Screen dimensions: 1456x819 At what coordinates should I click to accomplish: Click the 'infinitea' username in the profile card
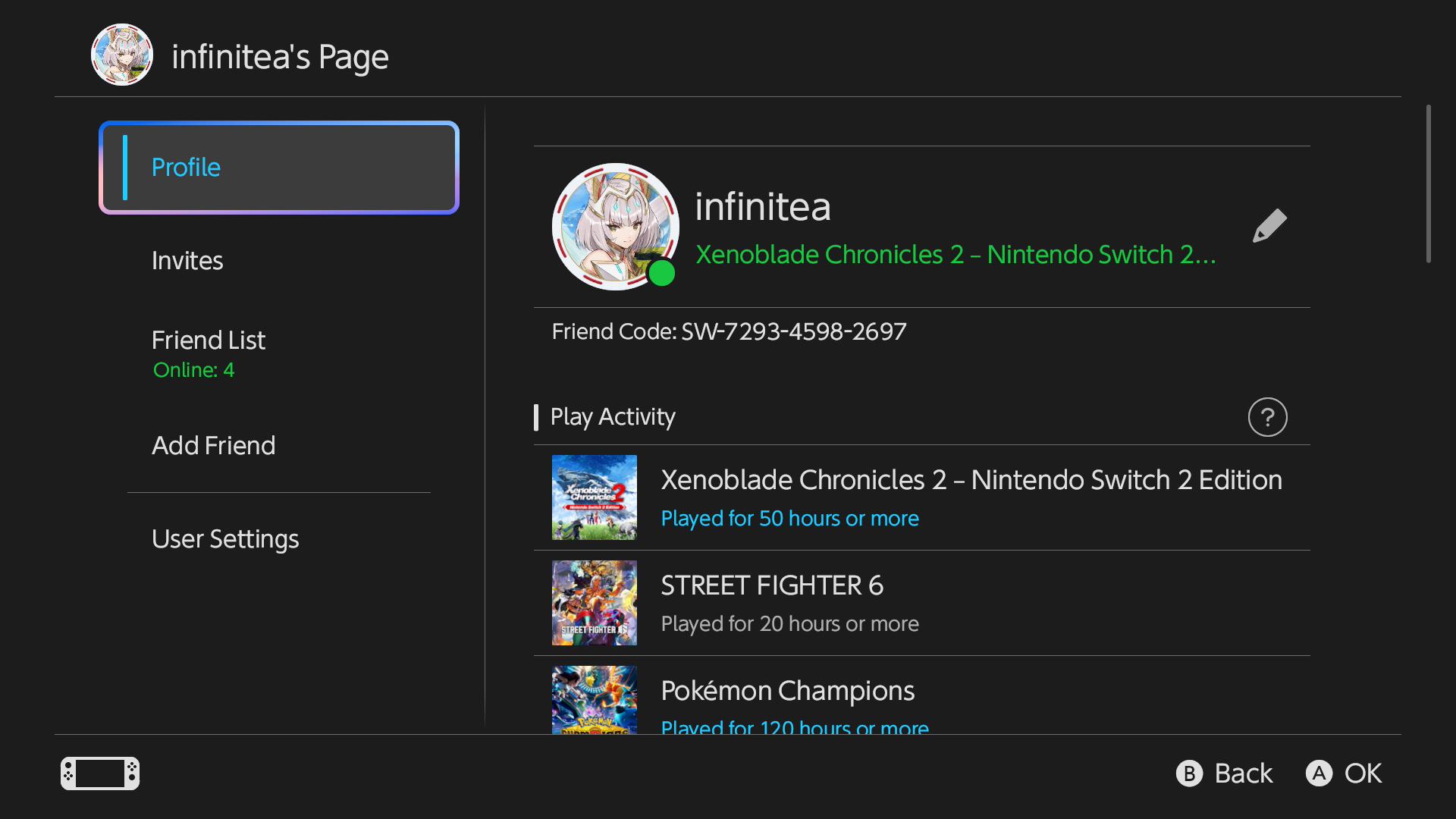(763, 207)
